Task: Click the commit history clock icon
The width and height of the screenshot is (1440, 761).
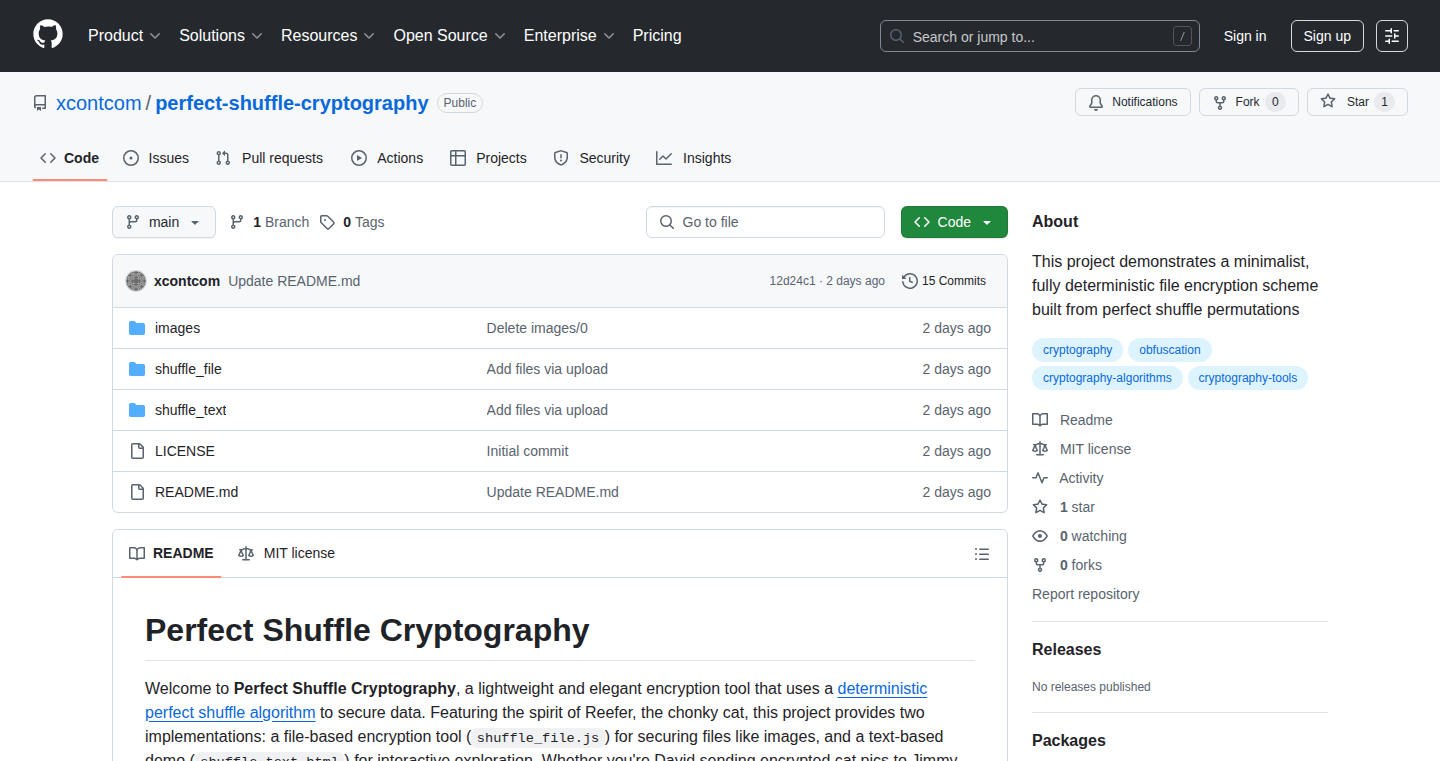Action: point(909,281)
